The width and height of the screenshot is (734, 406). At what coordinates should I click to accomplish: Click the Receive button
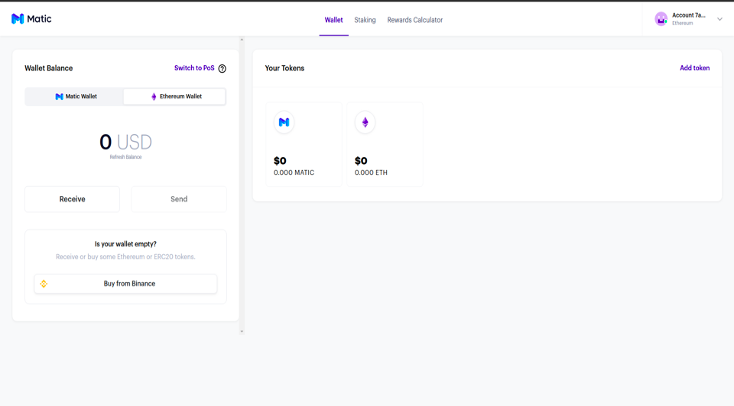point(72,199)
